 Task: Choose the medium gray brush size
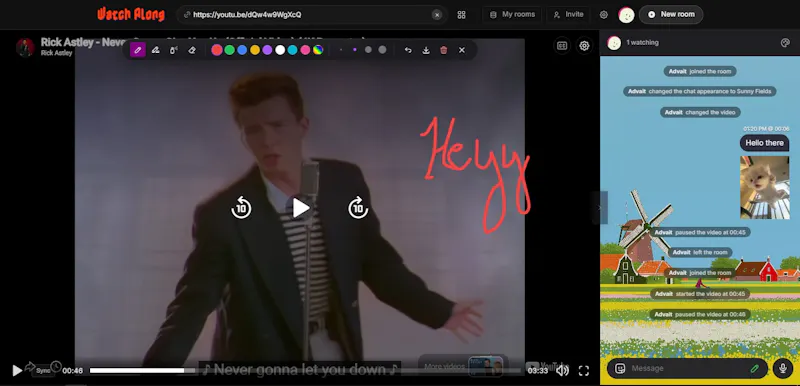(368, 50)
